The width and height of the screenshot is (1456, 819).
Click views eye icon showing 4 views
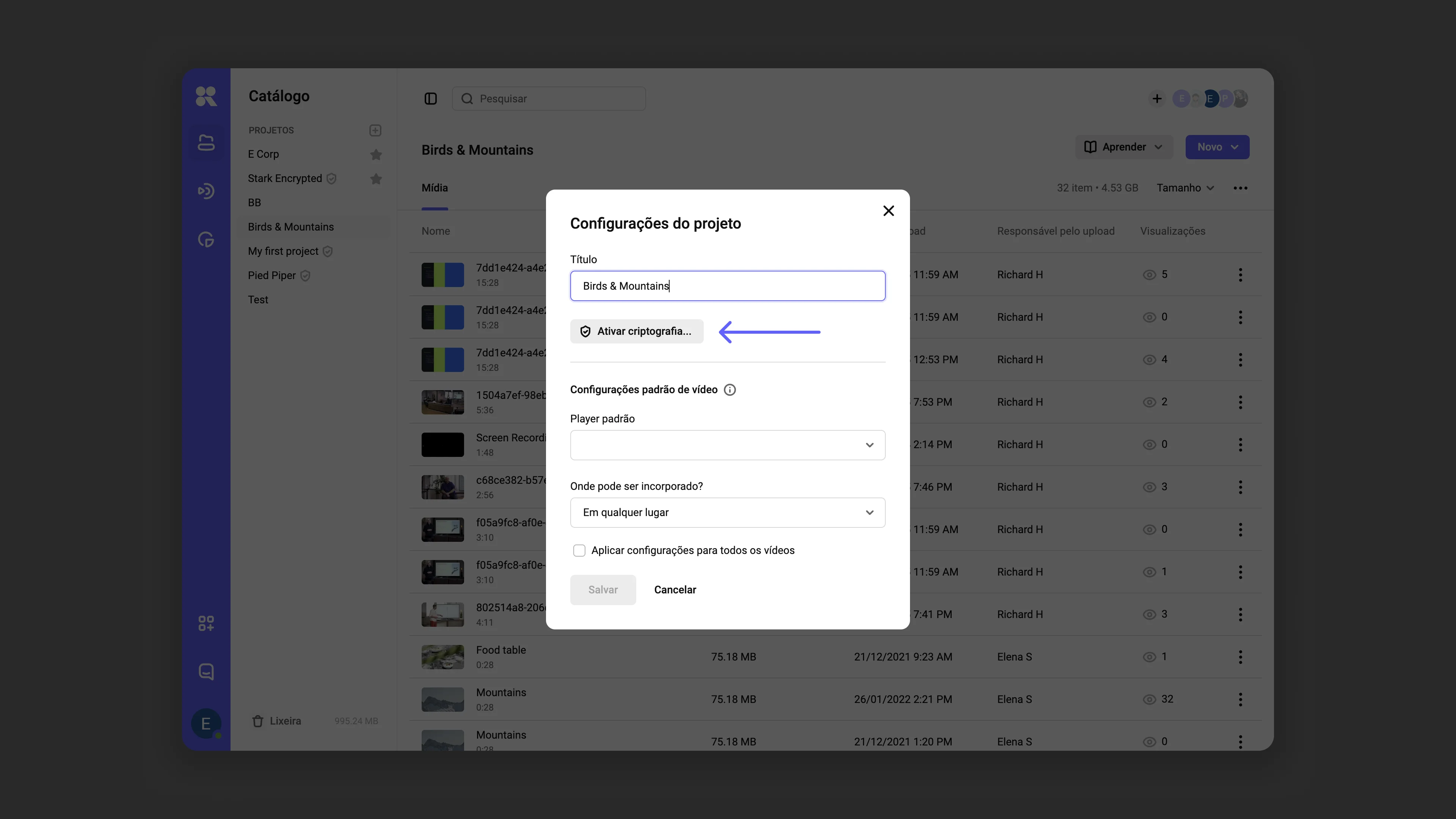(1149, 359)
